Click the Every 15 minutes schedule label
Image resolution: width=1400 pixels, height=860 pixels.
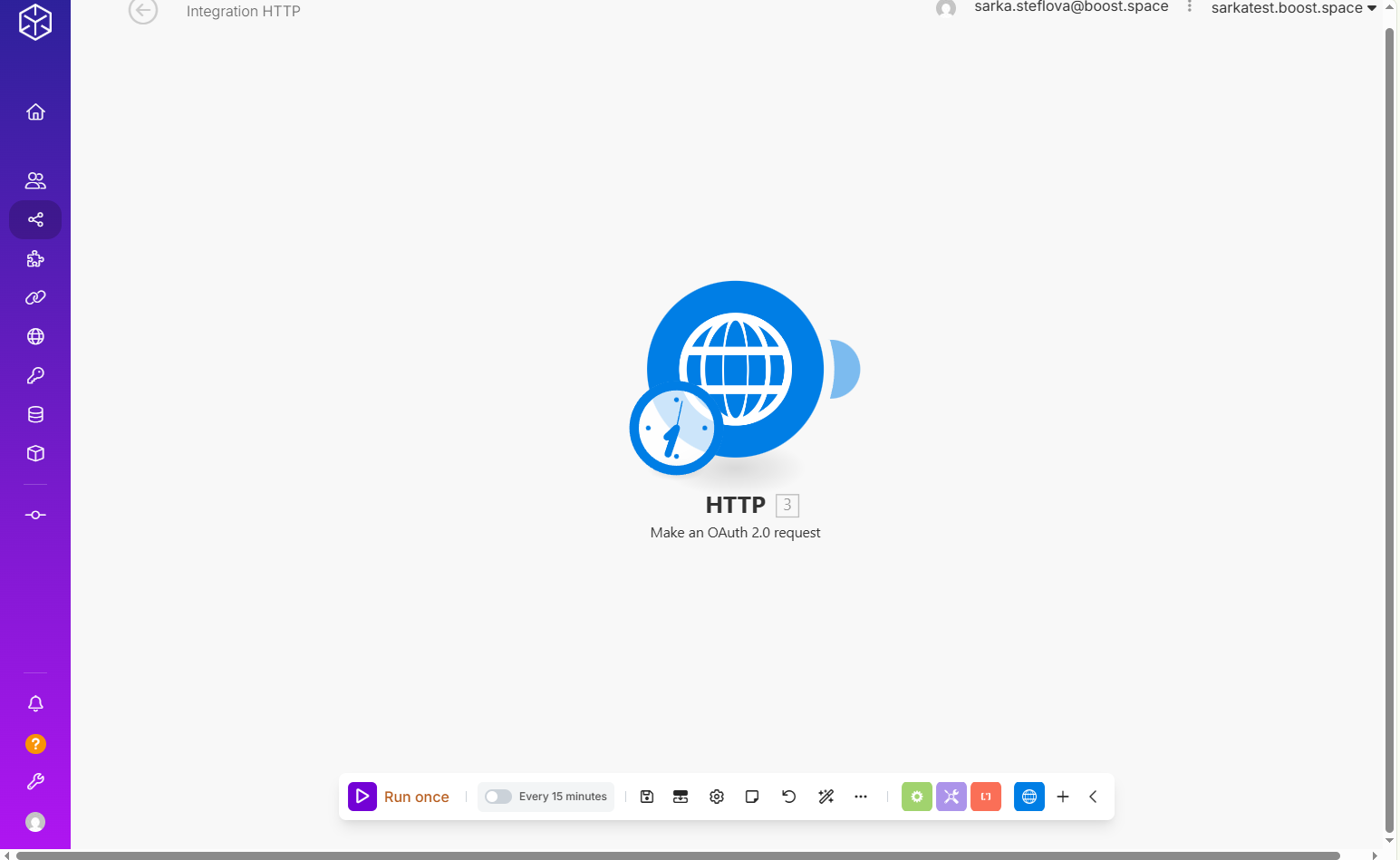(x=563, y=797)
